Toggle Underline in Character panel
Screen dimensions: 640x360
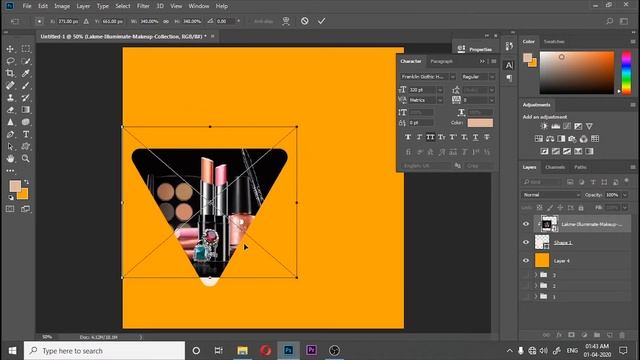[476, 138]
